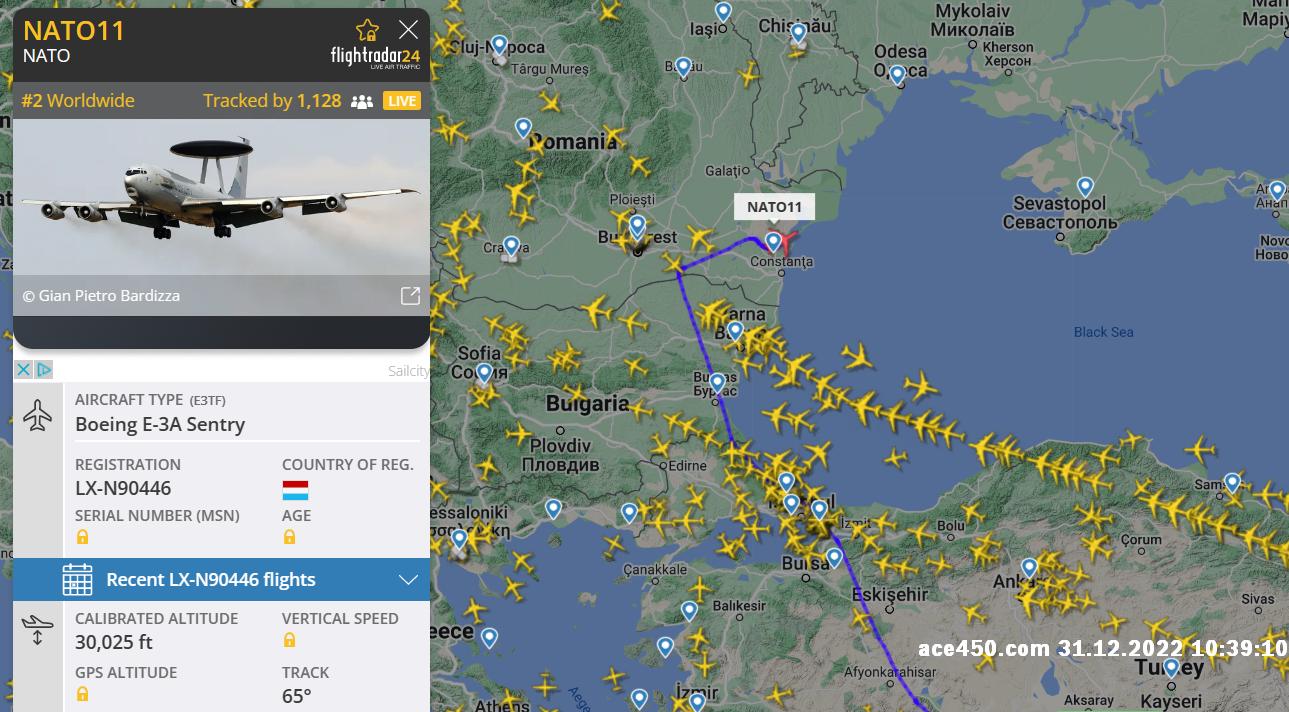The image size is (1289, 712).
Task: Click locked Age padlock icon
Action: pyautogui.click(x=289, y=537)
